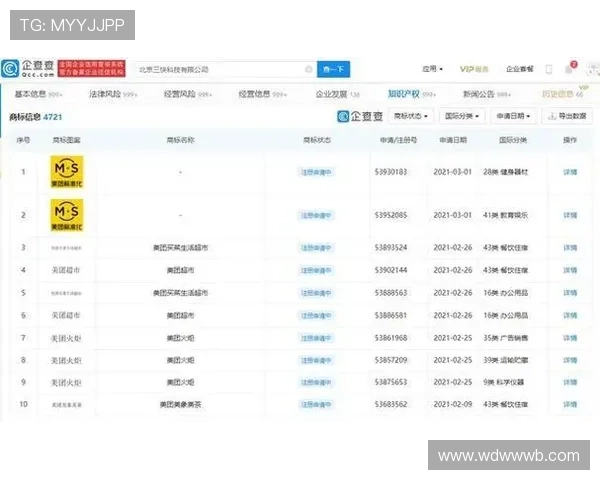The width and height of the screenshot is (600, 480).
Task: Open 详情 for registration 53886581
Action: pyautogui.click(x=570, y=316)
